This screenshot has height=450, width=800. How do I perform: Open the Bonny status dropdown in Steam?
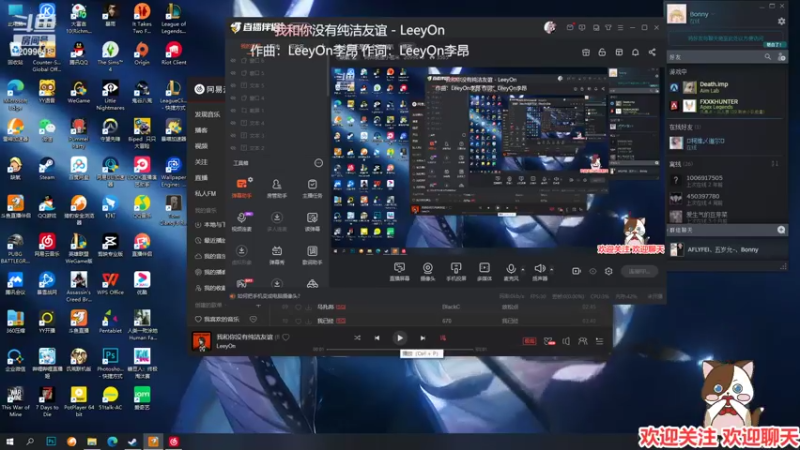click(713, 14)
